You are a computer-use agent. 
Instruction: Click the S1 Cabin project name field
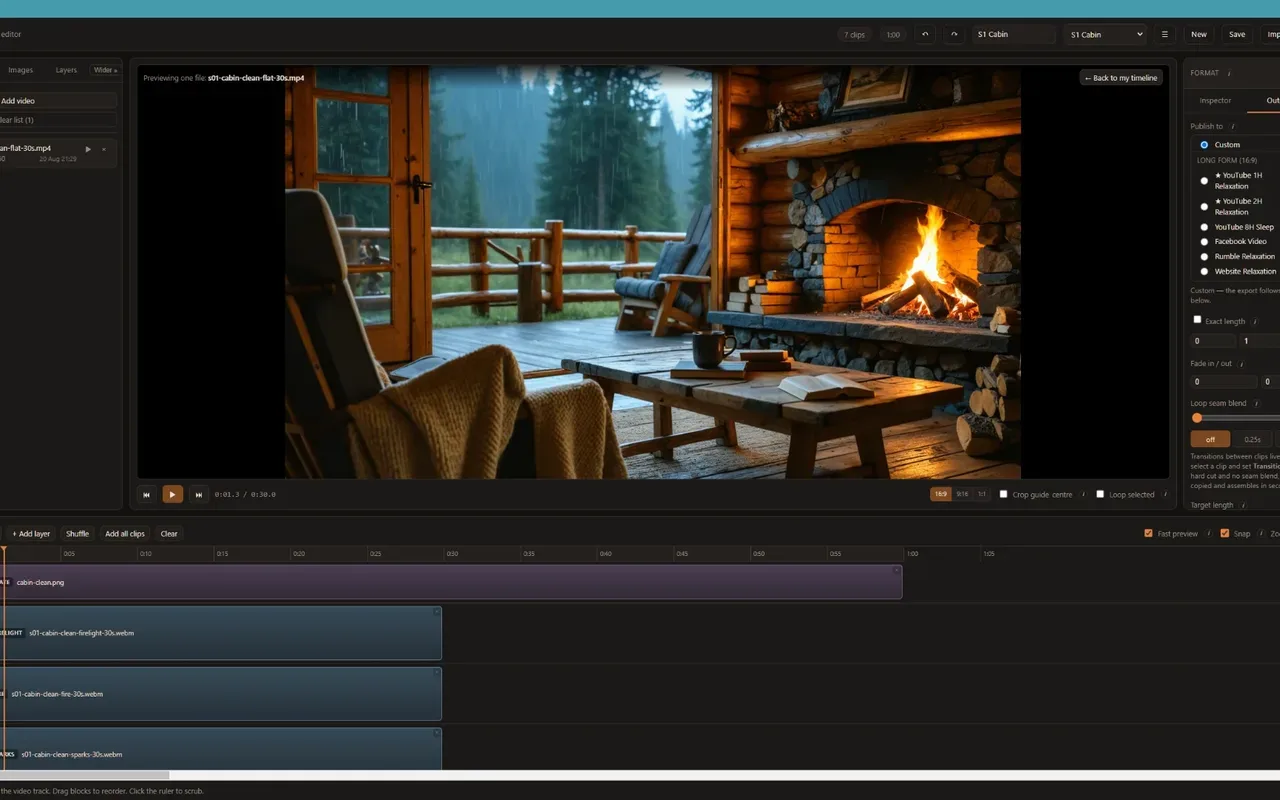(1013, 34)
